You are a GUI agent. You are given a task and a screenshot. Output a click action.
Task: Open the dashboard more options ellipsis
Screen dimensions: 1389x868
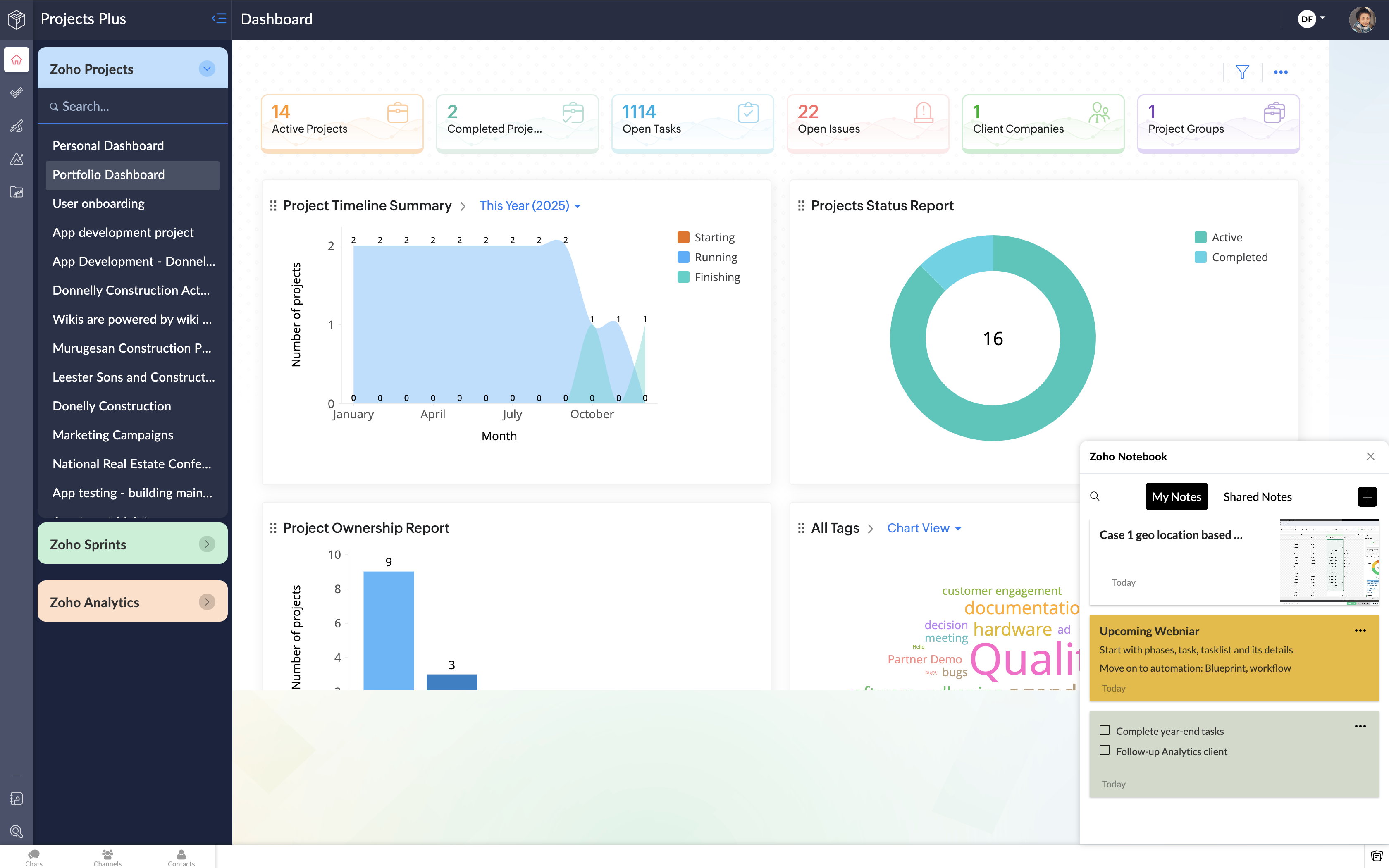coord(1281,72)
